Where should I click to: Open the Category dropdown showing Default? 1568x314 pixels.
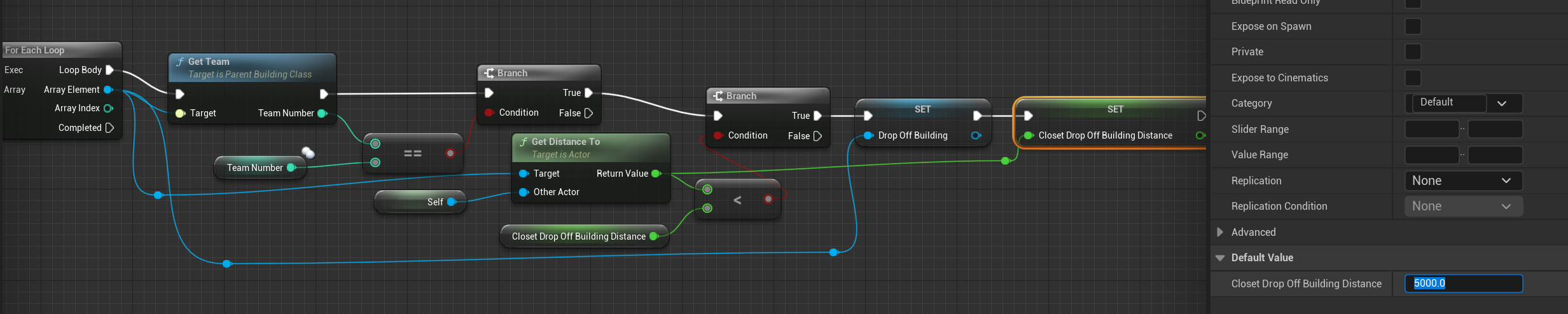[1464, 103]
